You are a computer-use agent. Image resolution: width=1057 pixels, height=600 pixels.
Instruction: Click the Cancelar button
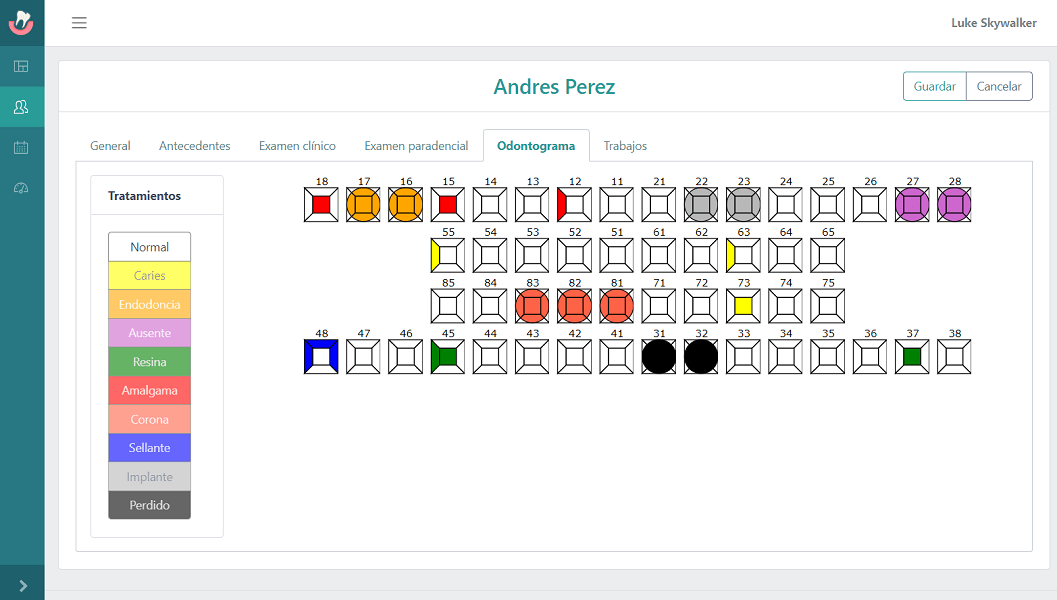[998, 87]
